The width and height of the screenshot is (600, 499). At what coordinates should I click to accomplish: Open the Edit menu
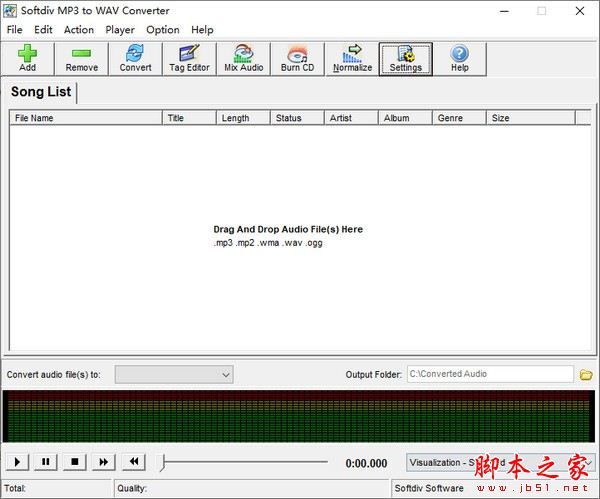pyautogui.click(x=43, y=30)
